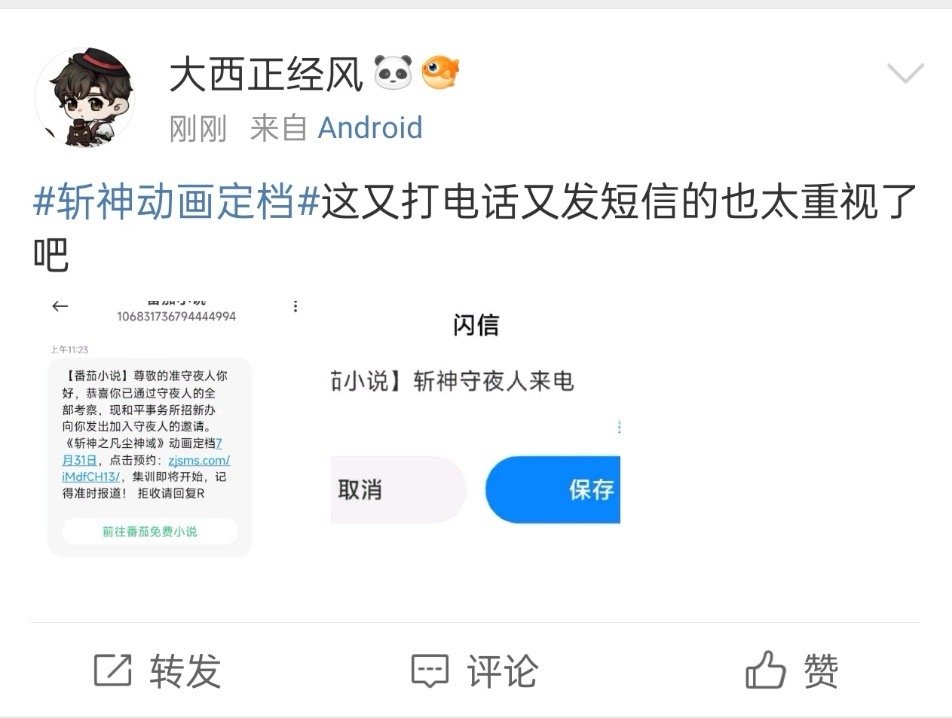The width and height of the screenshot is (952, 718).
Task: Tap the Android source link
Action: pos(370,128)
